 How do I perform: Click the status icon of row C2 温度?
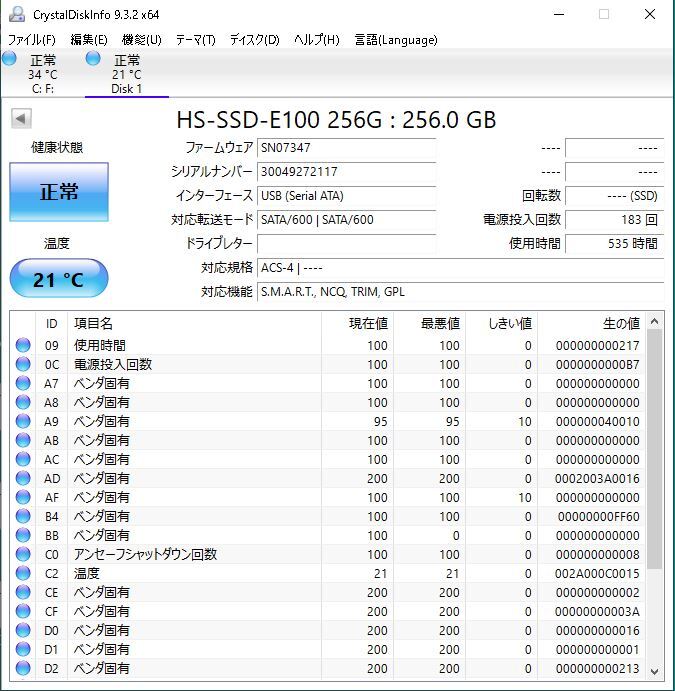point(23,572)
